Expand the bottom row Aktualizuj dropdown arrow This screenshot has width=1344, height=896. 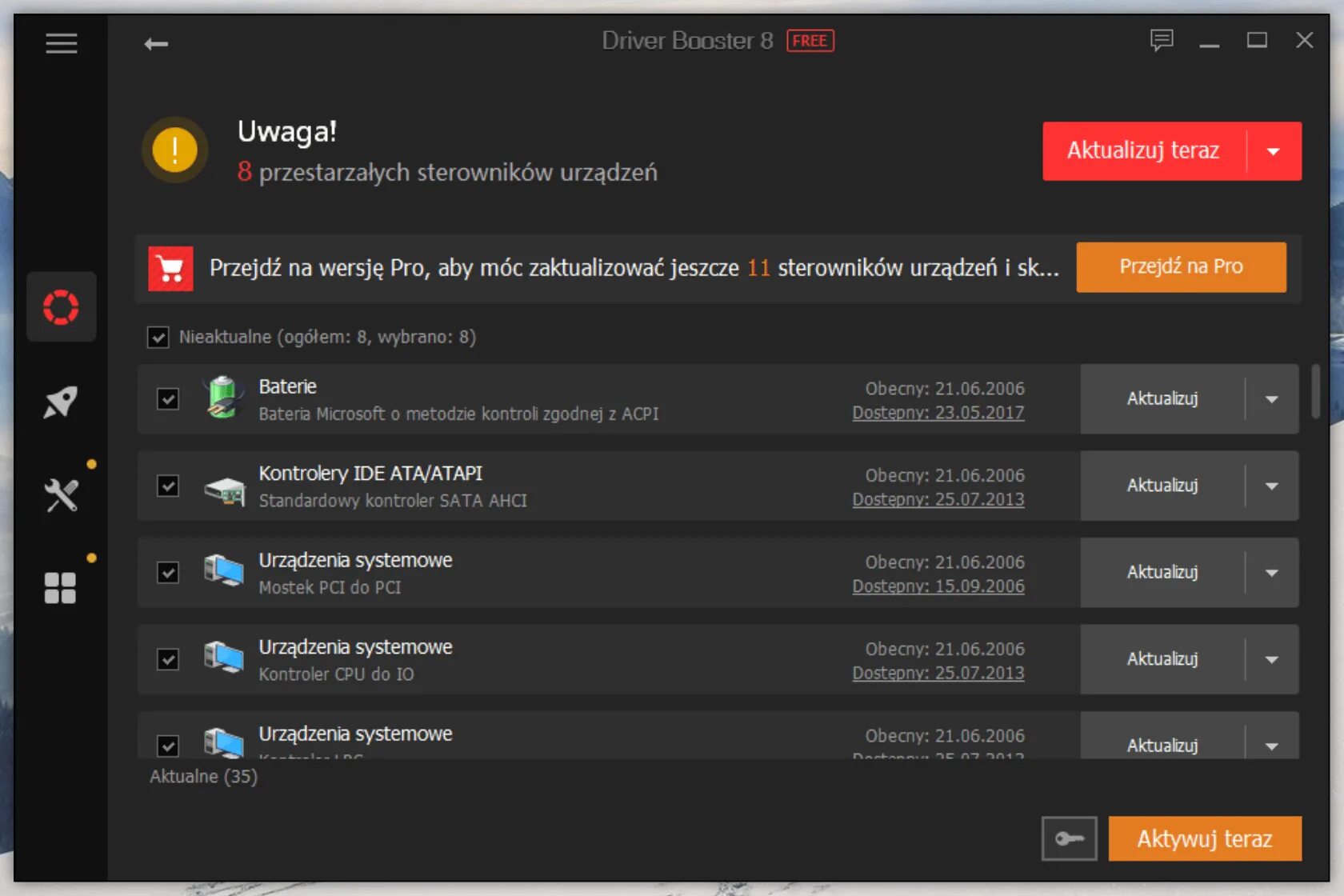click(x=1272, y=746)
